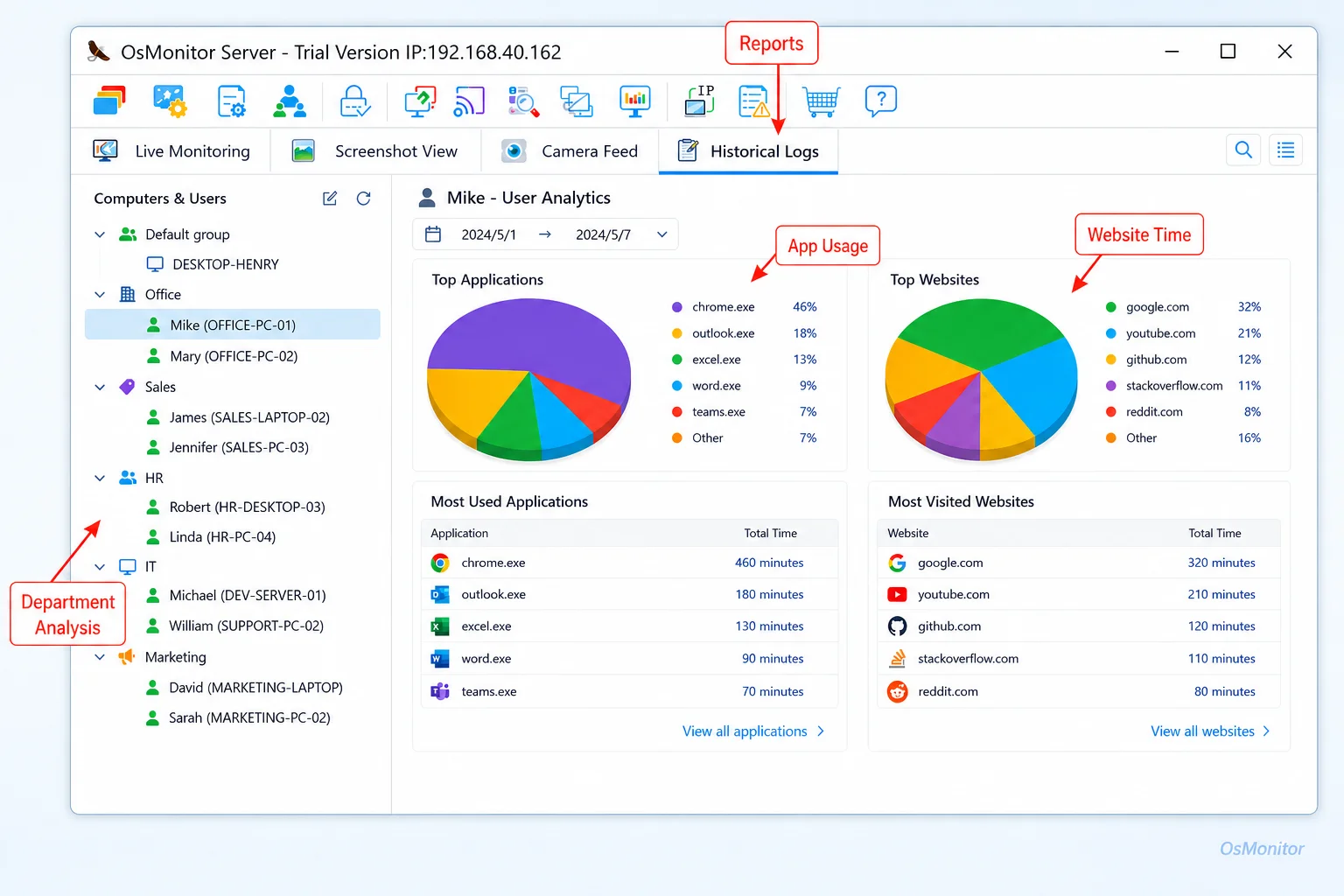Click the purple chrome.exe legend dot
This screenshot has height=896, width=1344.
pyautogui.click(x=676, y=307)
